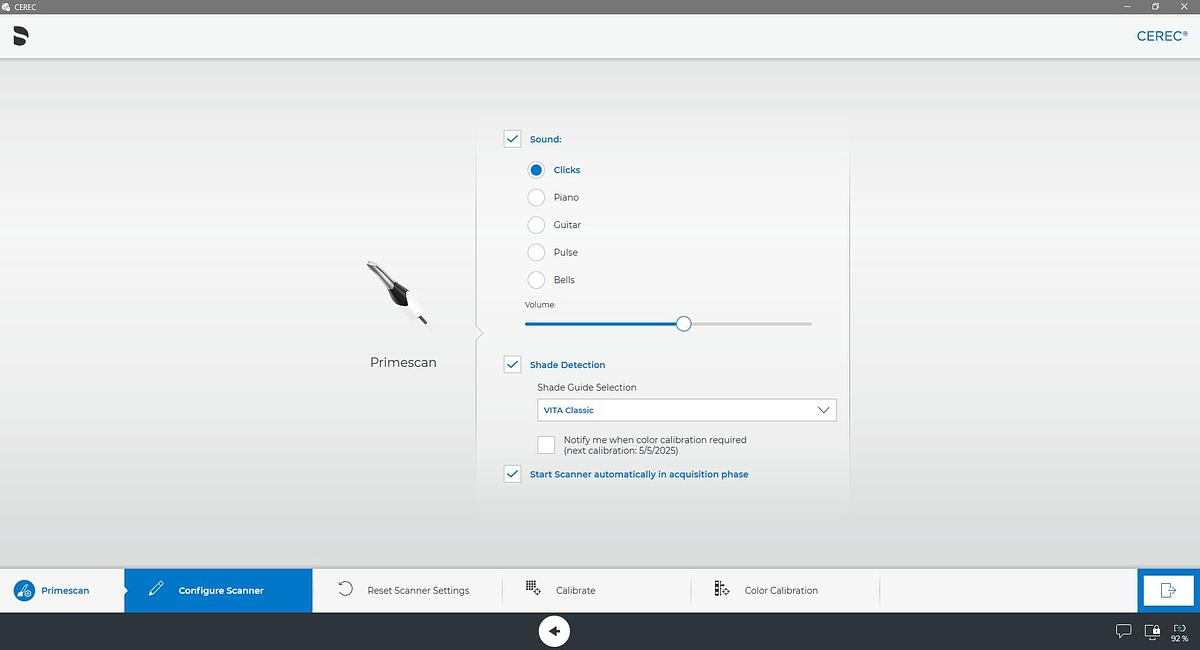The height and width of the screenshot is (650, 1200).
Task: Select the Piano sound option
Action: point(536,197)
